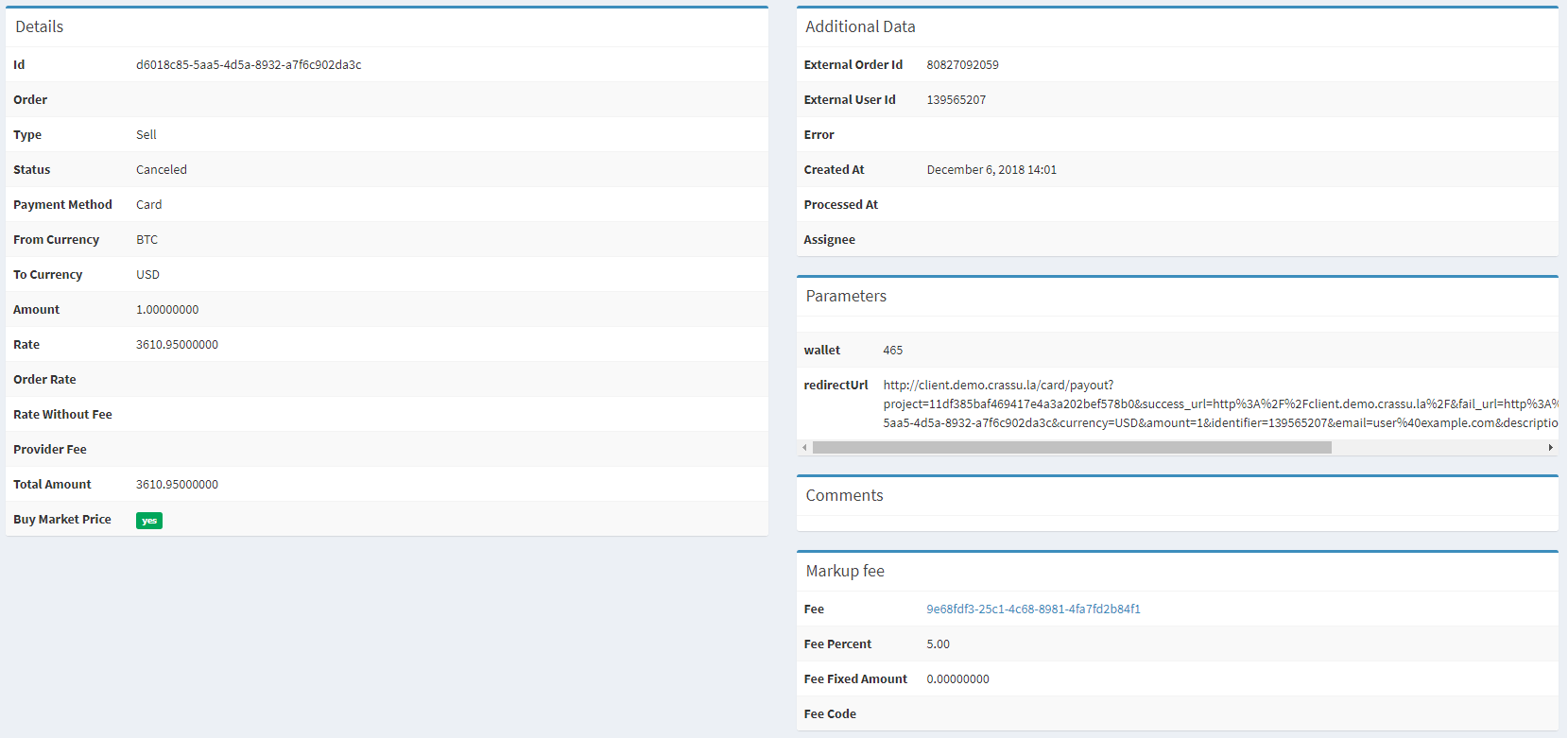The width and height of the screenshot is (1568, 738).
Task: Click the Fee Fixed Amount value 0.00000000
Action: pos(957,679)
